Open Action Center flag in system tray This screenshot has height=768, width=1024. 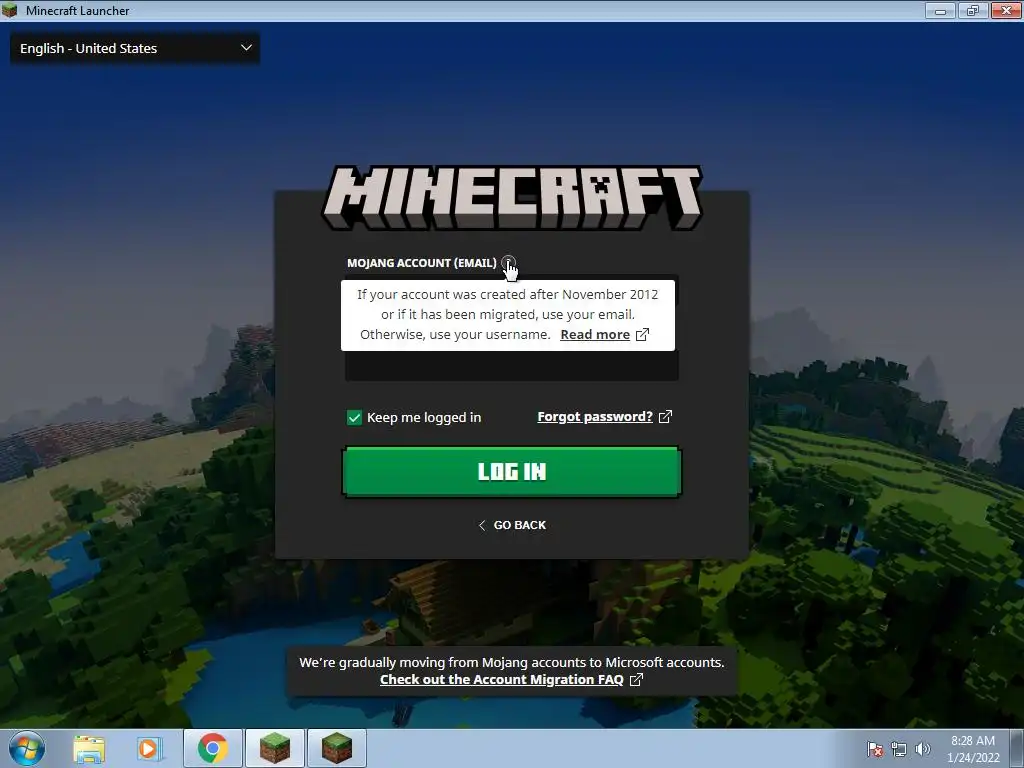pyautogui.click(x=874, y=749)
